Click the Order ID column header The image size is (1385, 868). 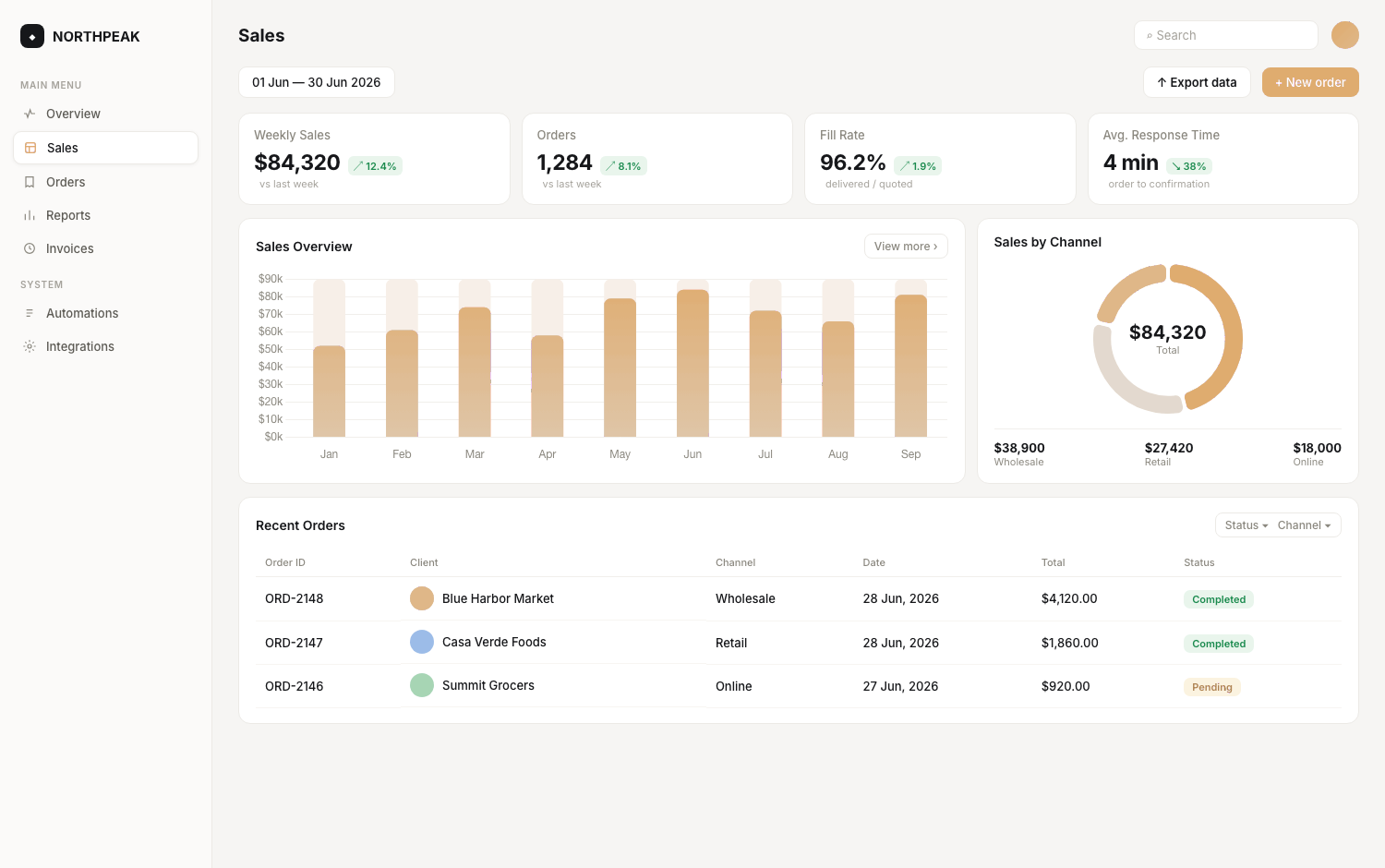[x=285, y=562]
